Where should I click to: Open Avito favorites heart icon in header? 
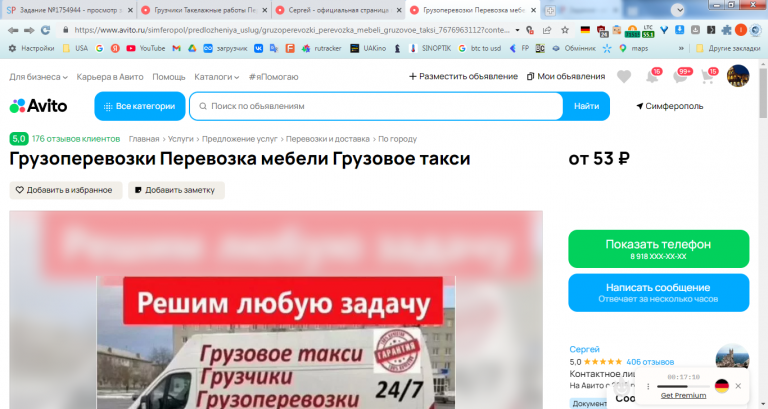coord(624,76)
